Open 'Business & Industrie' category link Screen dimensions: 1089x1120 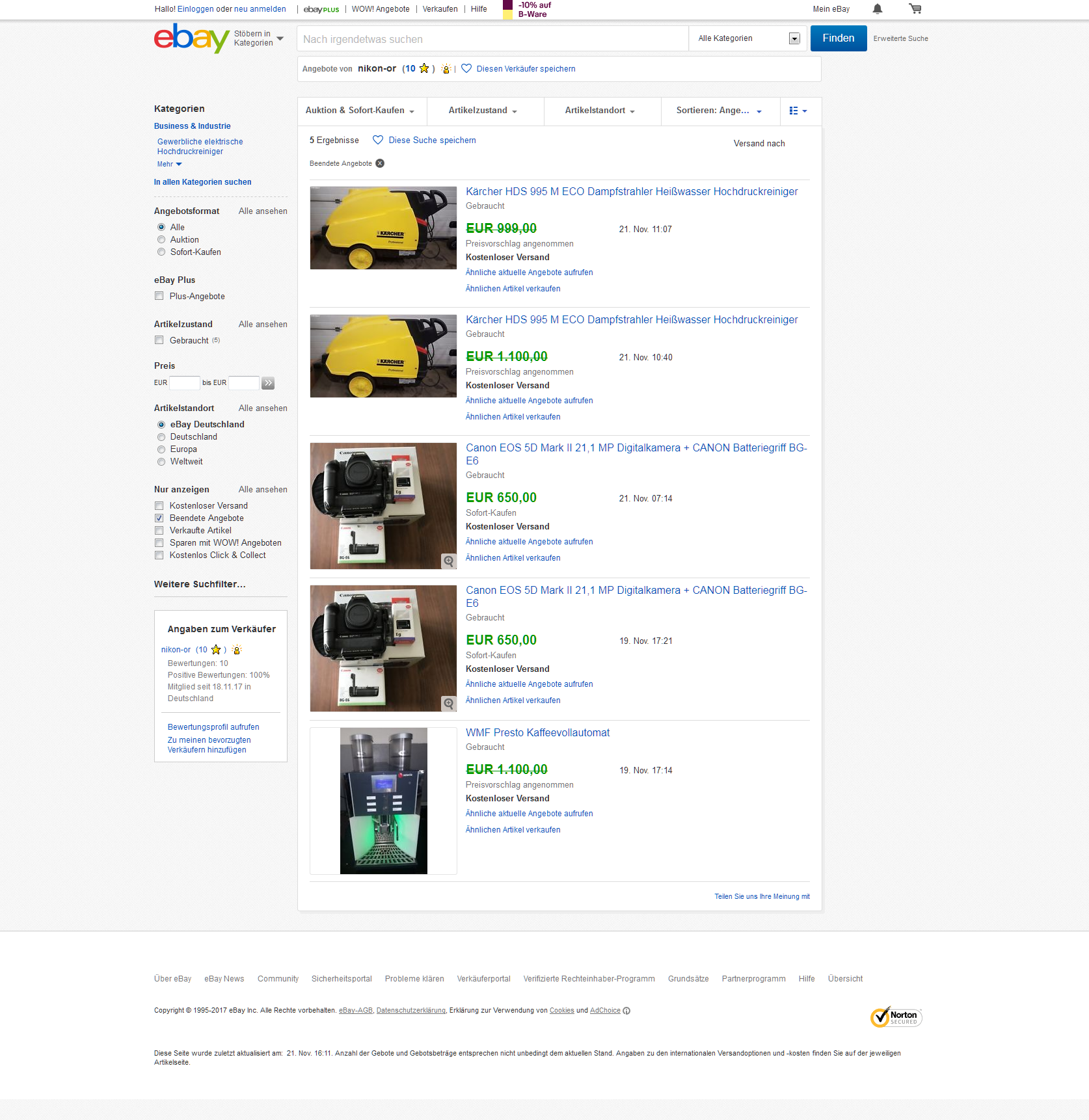coord(192,126)
